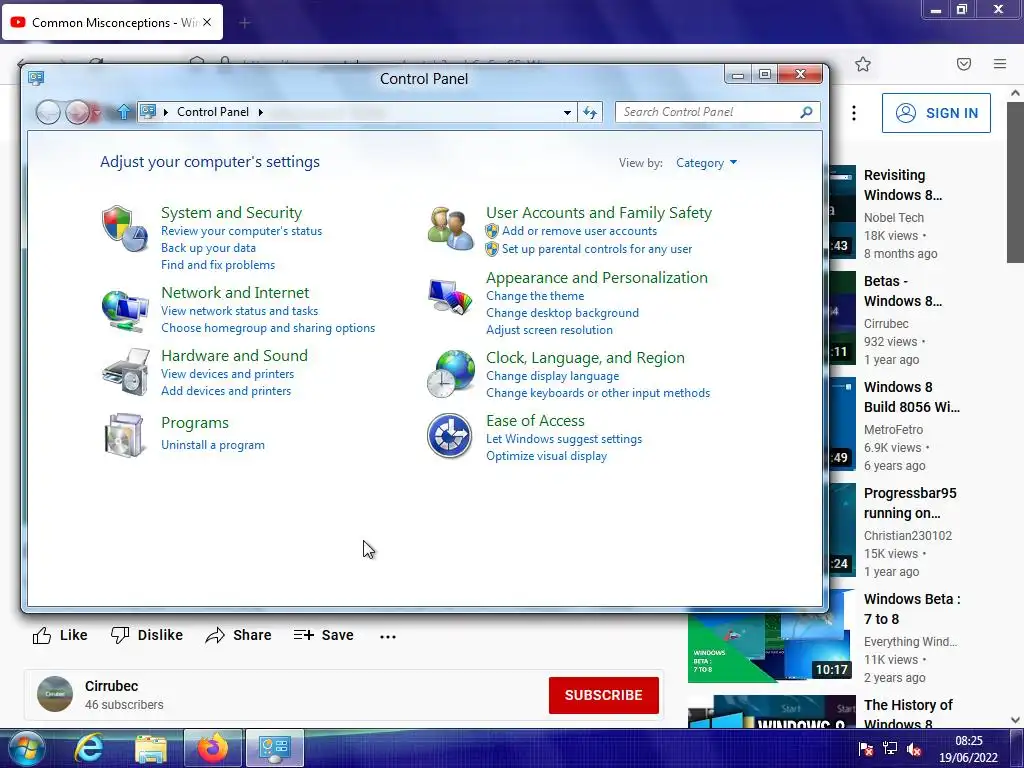Open the System and Security shield icon
The height and width of the screenshot is (768, 1024).
(125, 229)
